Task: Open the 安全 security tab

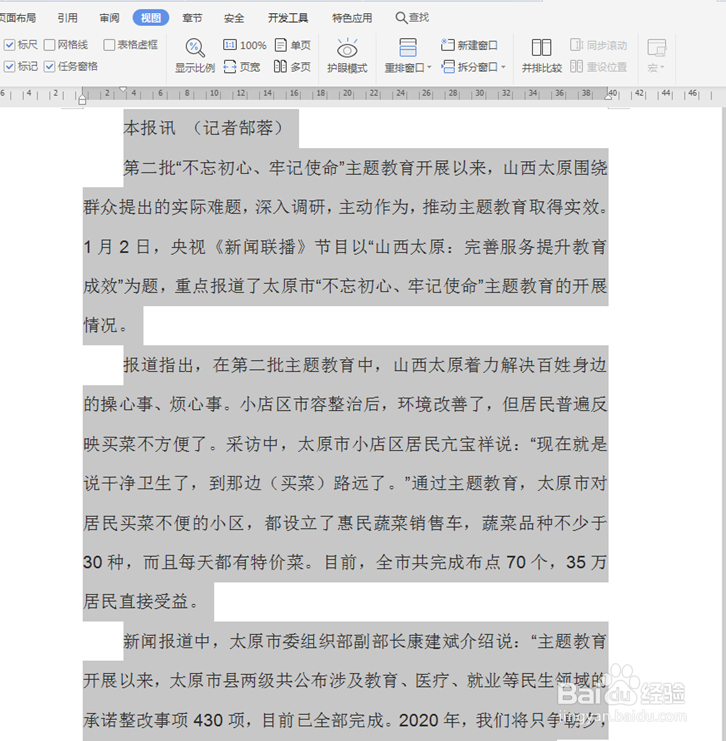Action: pyautogui.click(x=234, y=18)
